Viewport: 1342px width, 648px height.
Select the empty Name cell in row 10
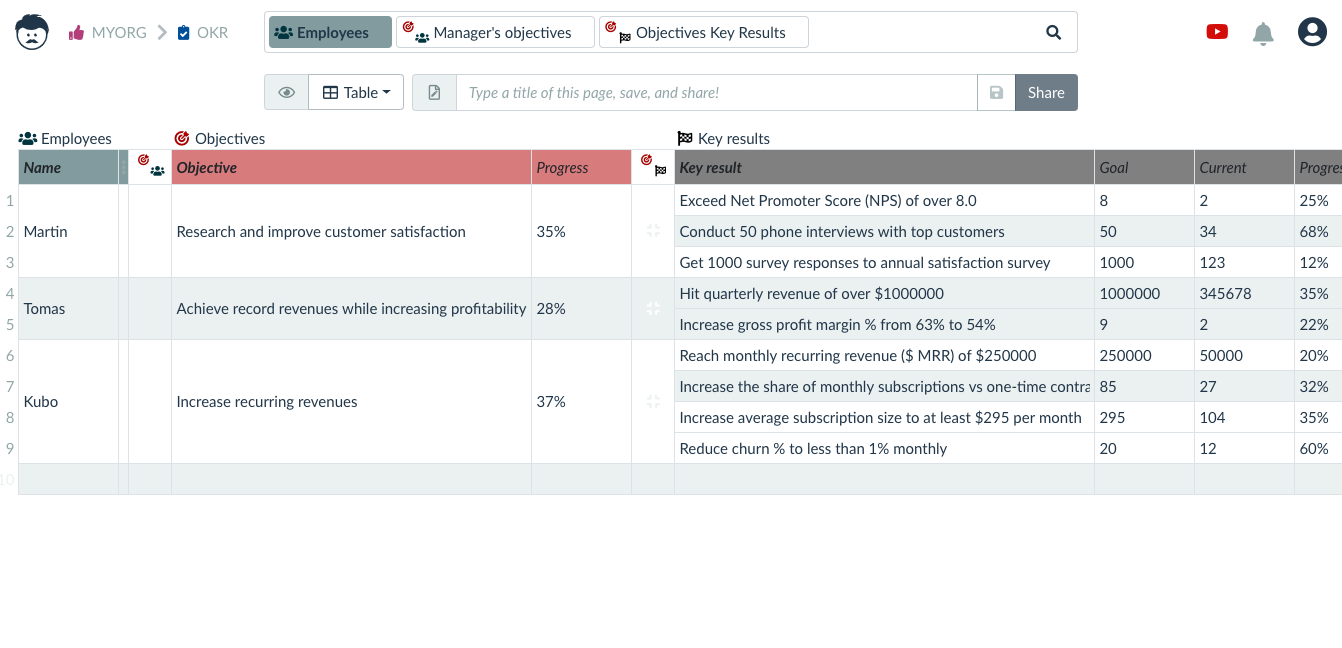68,479
